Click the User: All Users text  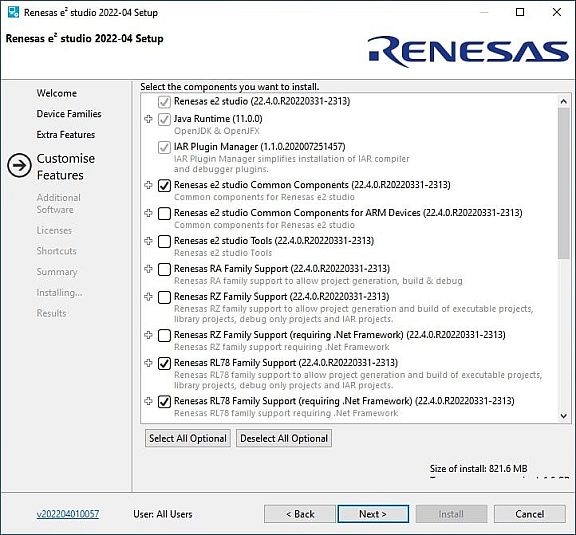coord(163,514)
